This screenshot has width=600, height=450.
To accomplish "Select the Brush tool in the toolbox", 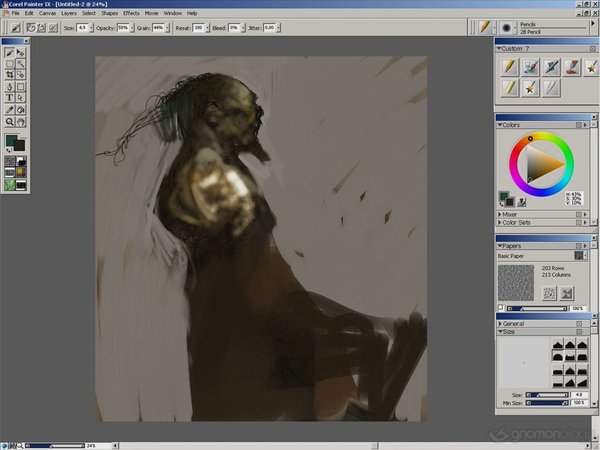I will pyautogui.click(x=10, y=51).
